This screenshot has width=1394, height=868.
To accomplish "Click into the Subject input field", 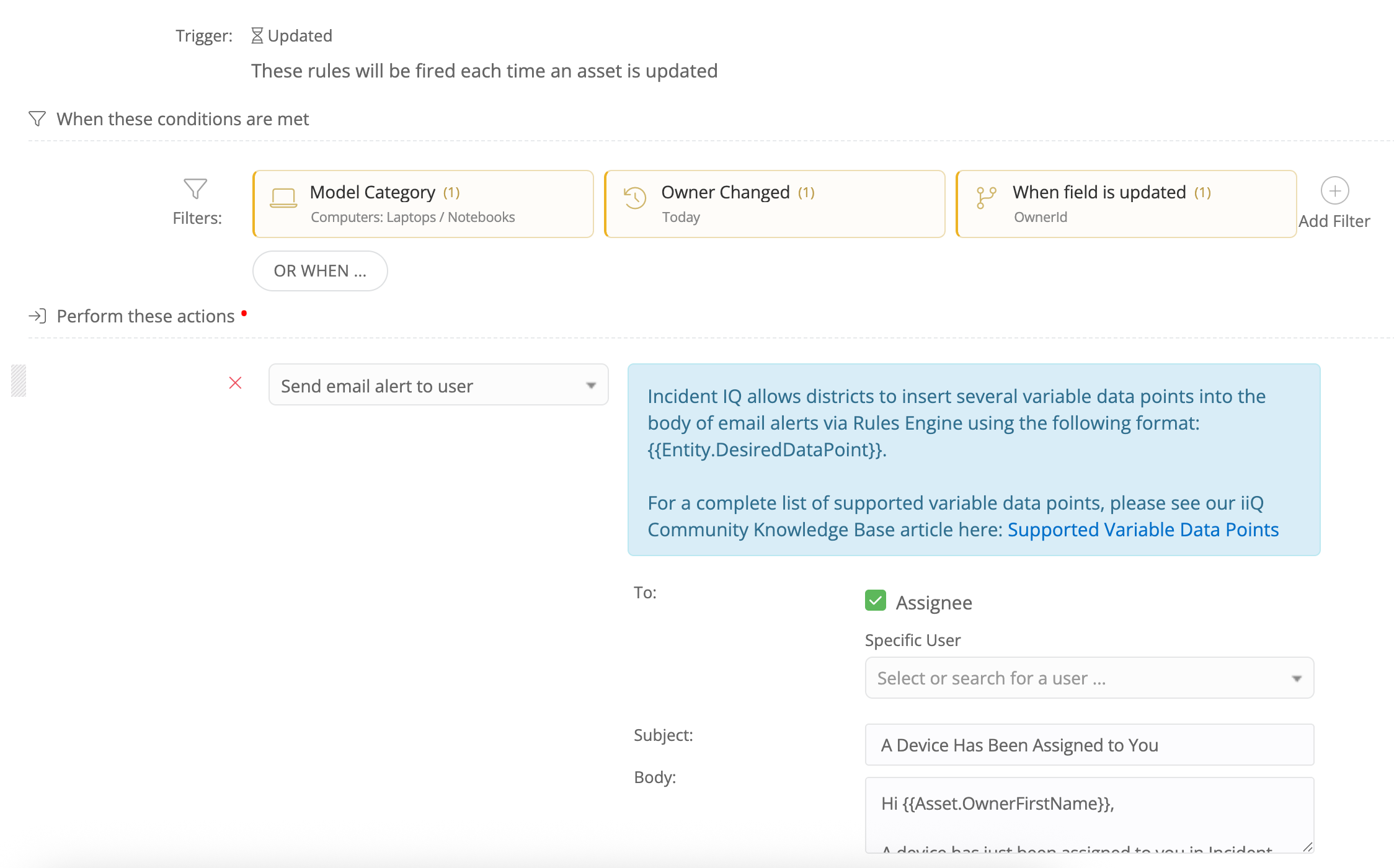I will [1090, 745].
